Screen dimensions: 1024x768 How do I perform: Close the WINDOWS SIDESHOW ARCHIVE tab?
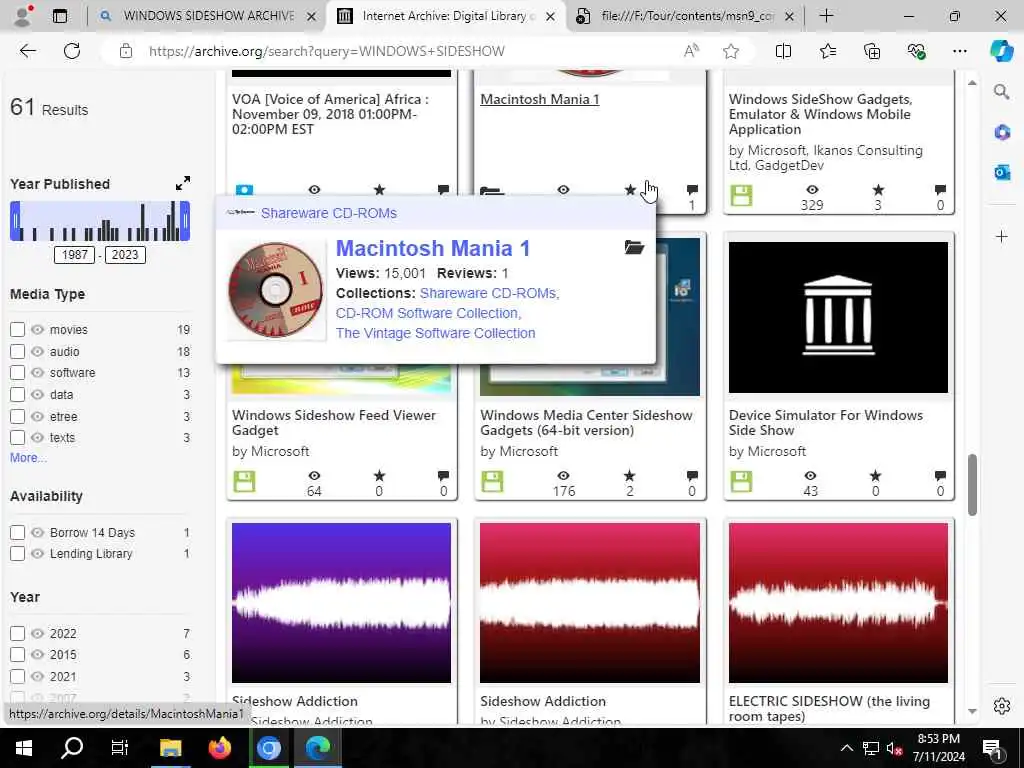click(312, 16)
